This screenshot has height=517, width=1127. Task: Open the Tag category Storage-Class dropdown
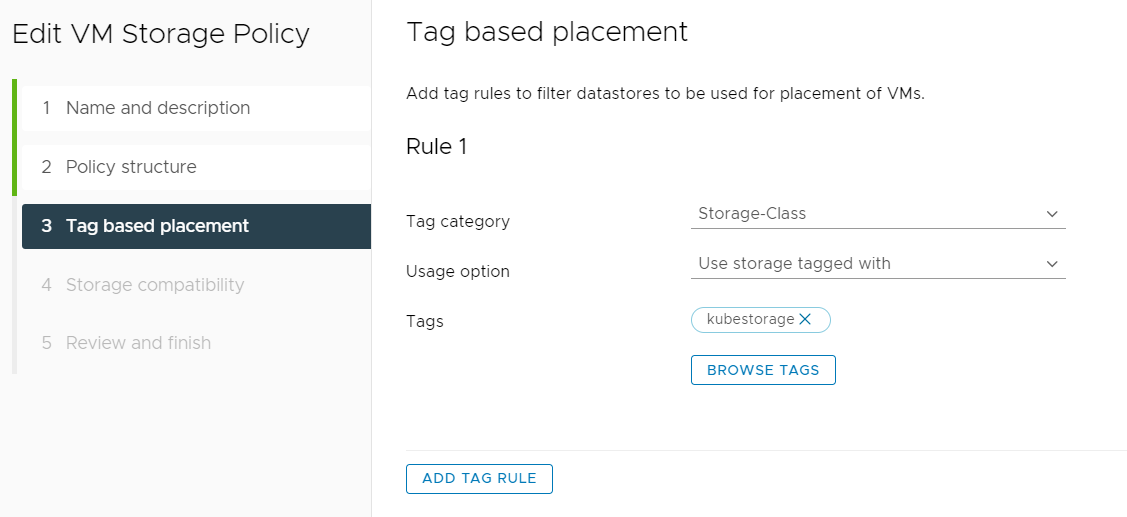pos(870,214)
